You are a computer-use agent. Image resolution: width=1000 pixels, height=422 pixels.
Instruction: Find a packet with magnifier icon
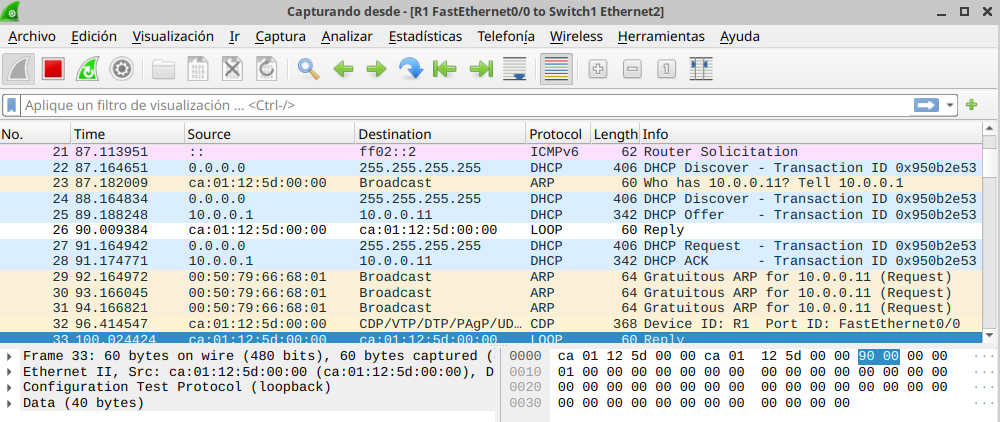coord(309,69)
